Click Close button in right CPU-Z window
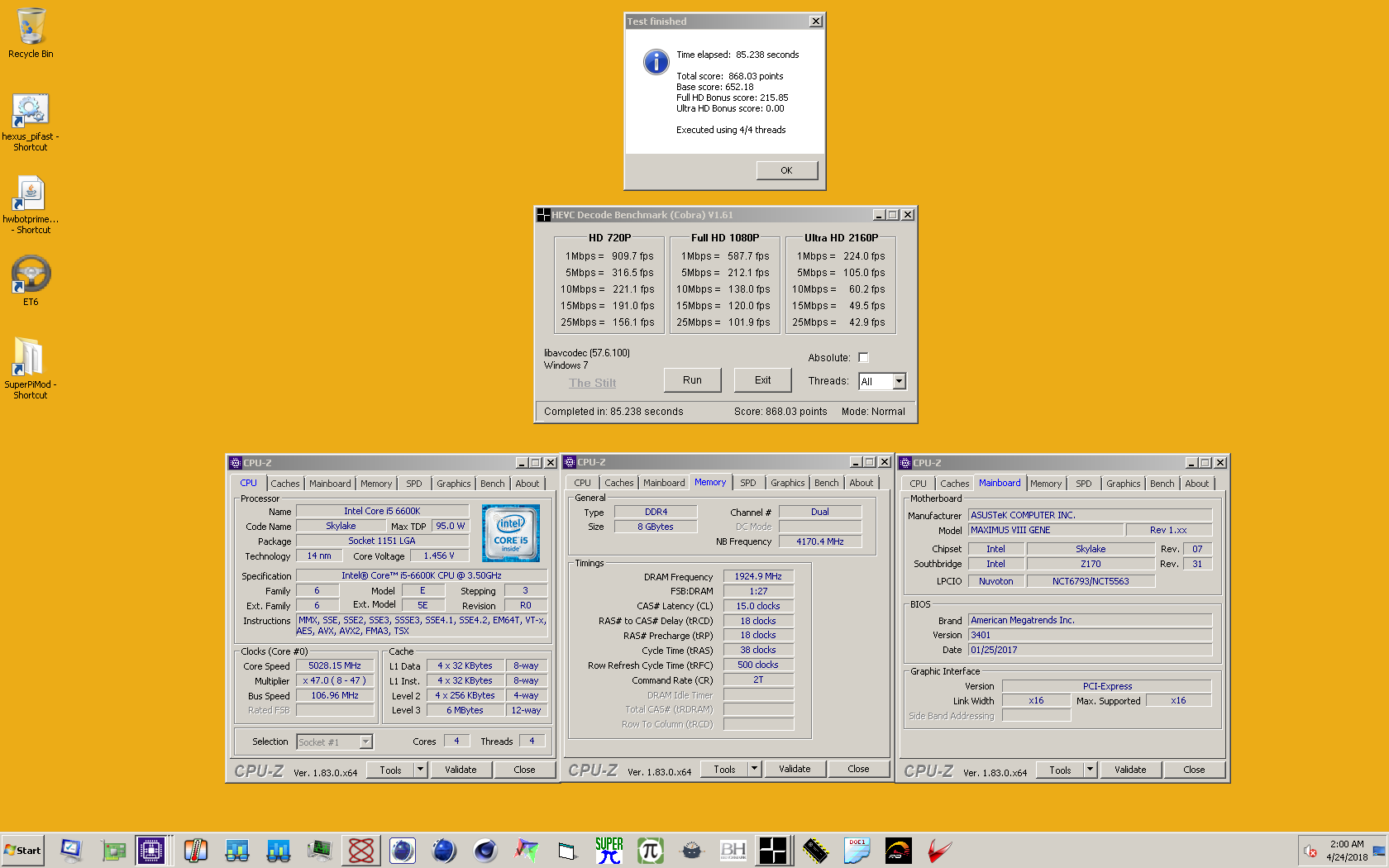 tap(1194, 770)
